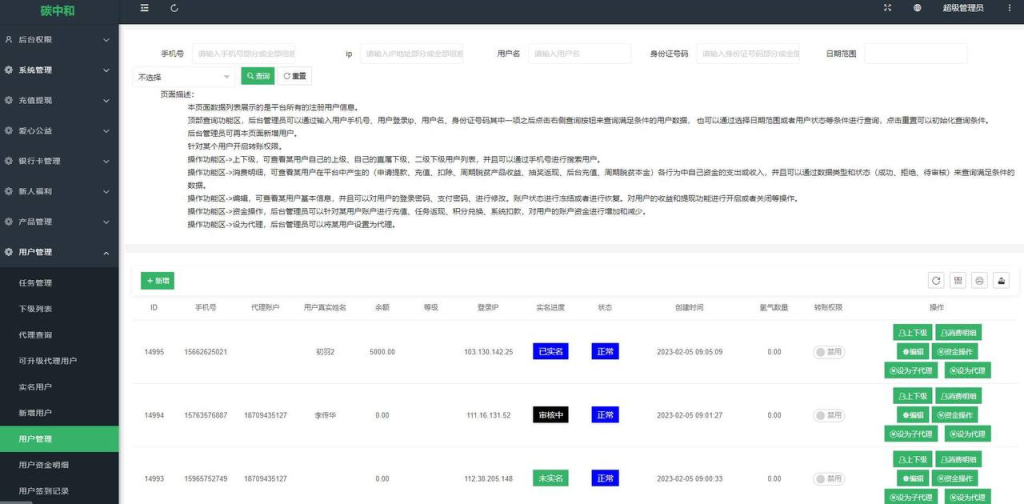
Task: Click the gear icon beside 新人福利
Action: tap(8, 191)
